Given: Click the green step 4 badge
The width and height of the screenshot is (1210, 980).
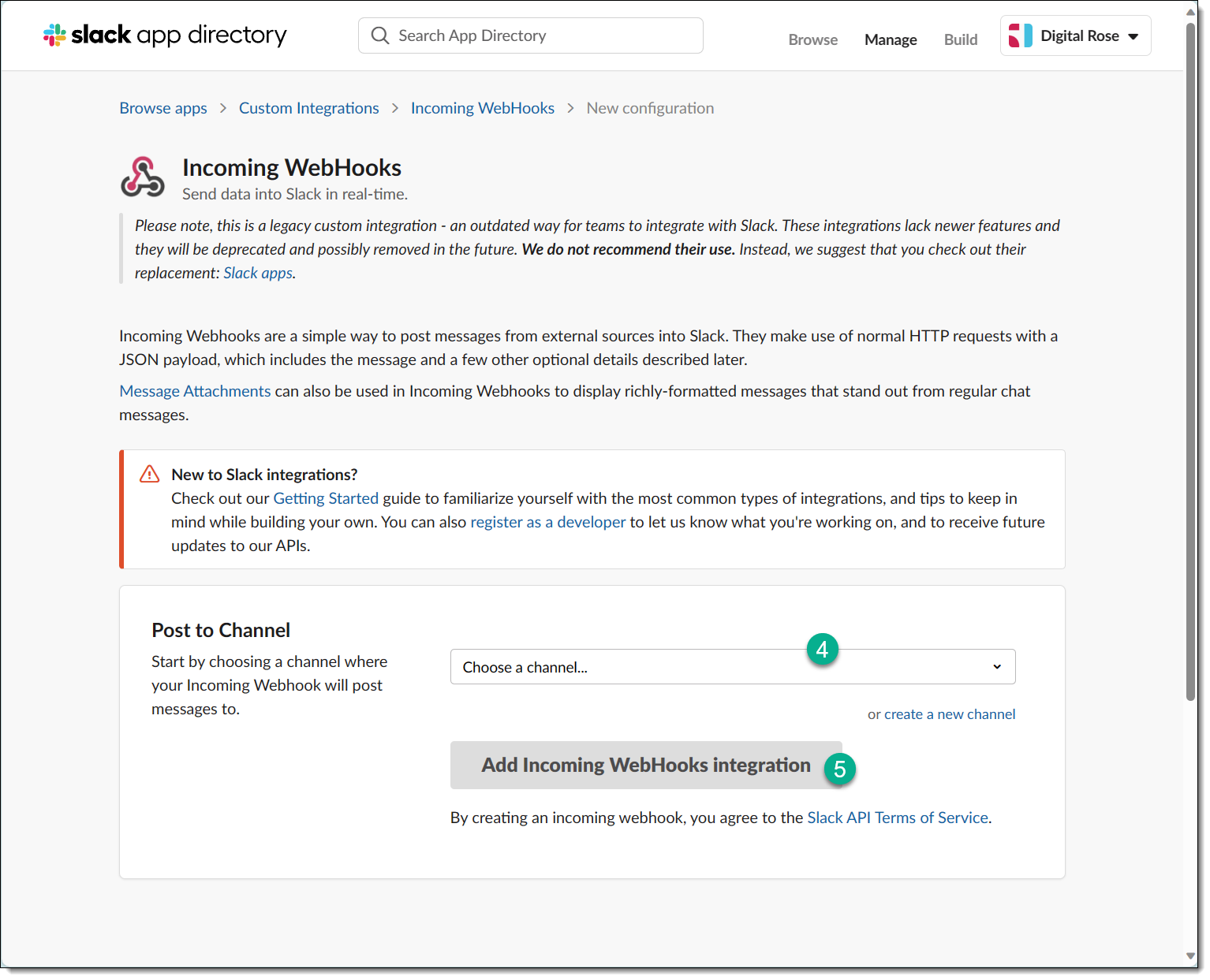Looking at the screenshot, I should [822, 649].
